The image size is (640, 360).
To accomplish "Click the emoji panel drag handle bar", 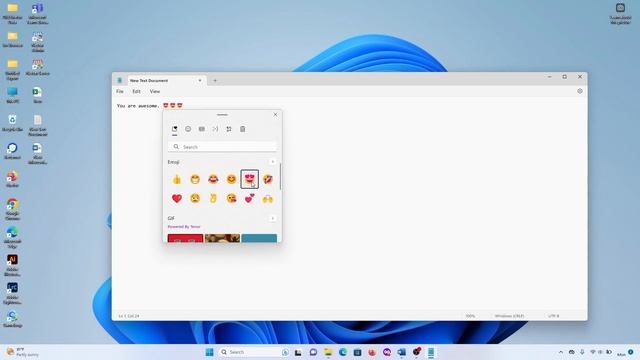I will (x=222, y=115).
